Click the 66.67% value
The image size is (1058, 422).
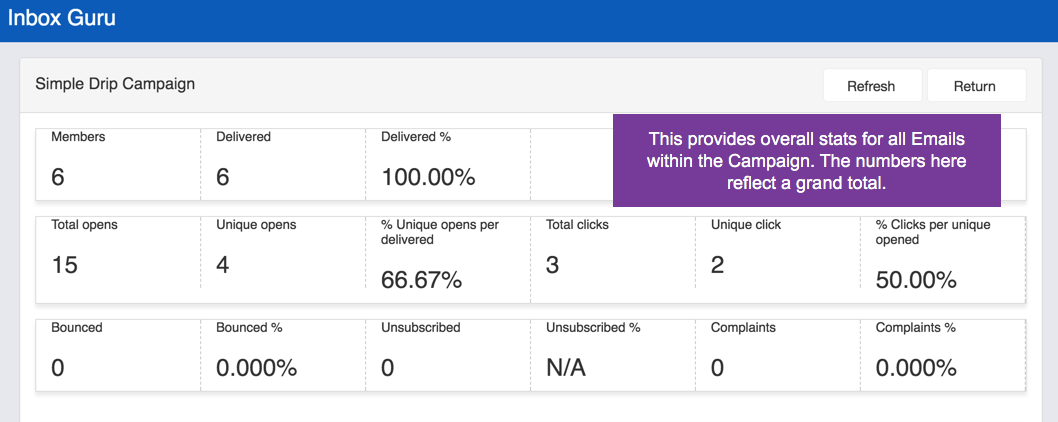pos(422,280)
